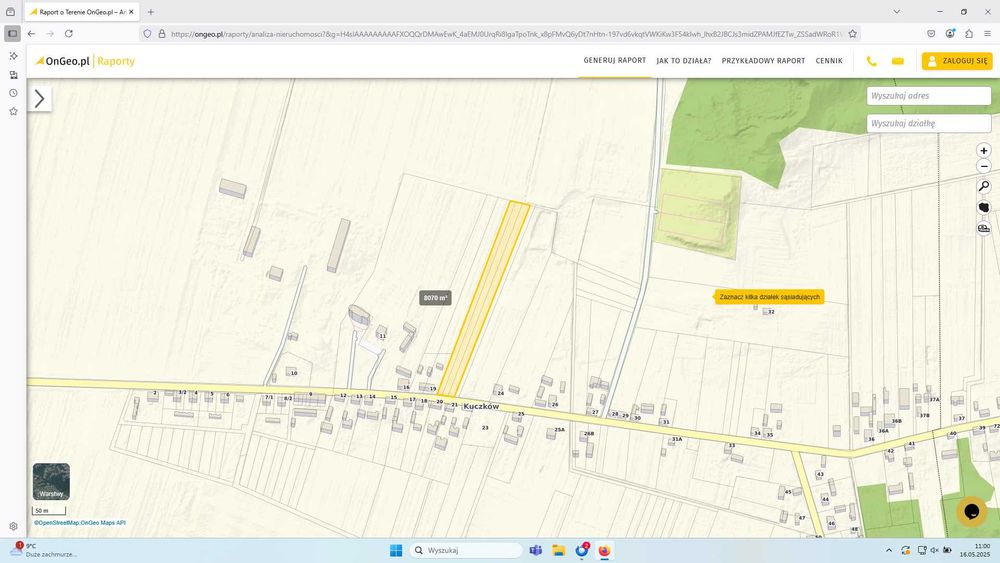Open Generuj Raport menu item
The height and width of the screenshot is (563, 1000).
(614, 61)
